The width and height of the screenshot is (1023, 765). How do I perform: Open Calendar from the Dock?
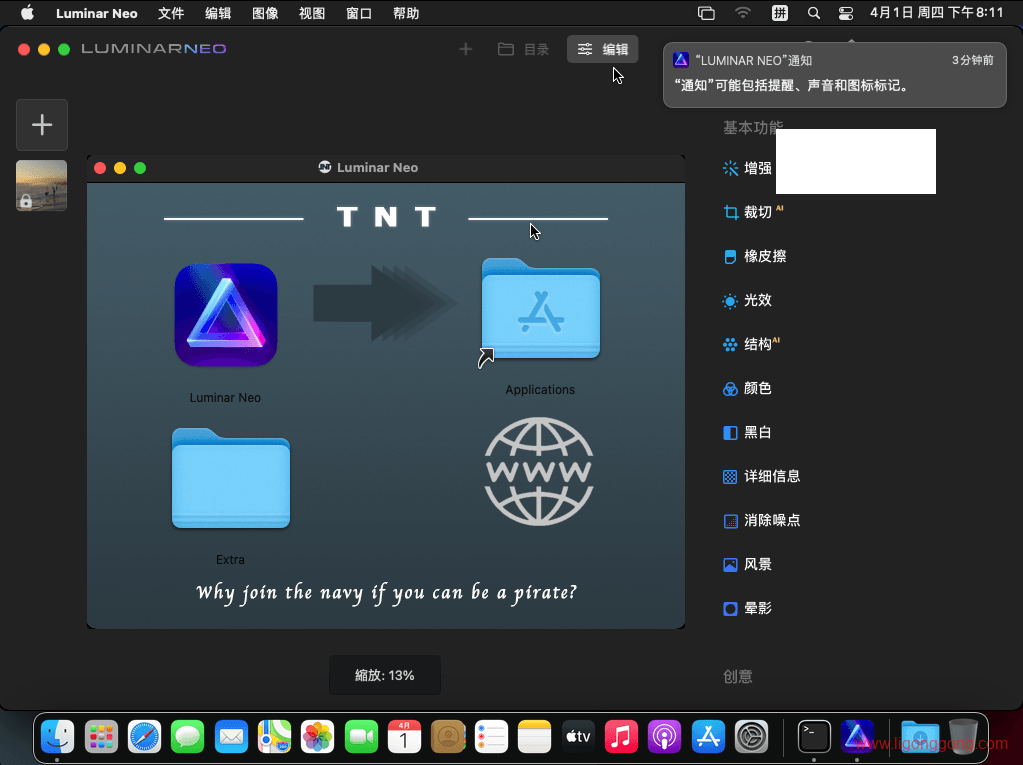(405, 737)
